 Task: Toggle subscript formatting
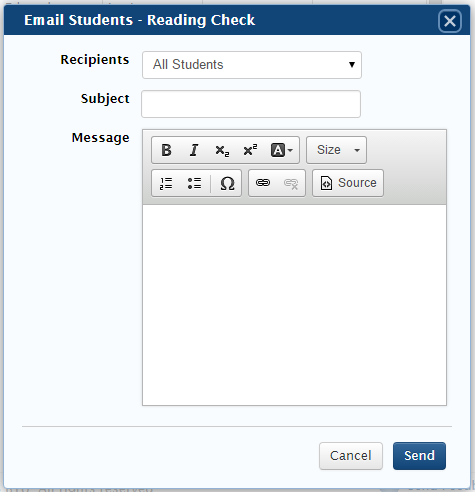pos(222,150)
